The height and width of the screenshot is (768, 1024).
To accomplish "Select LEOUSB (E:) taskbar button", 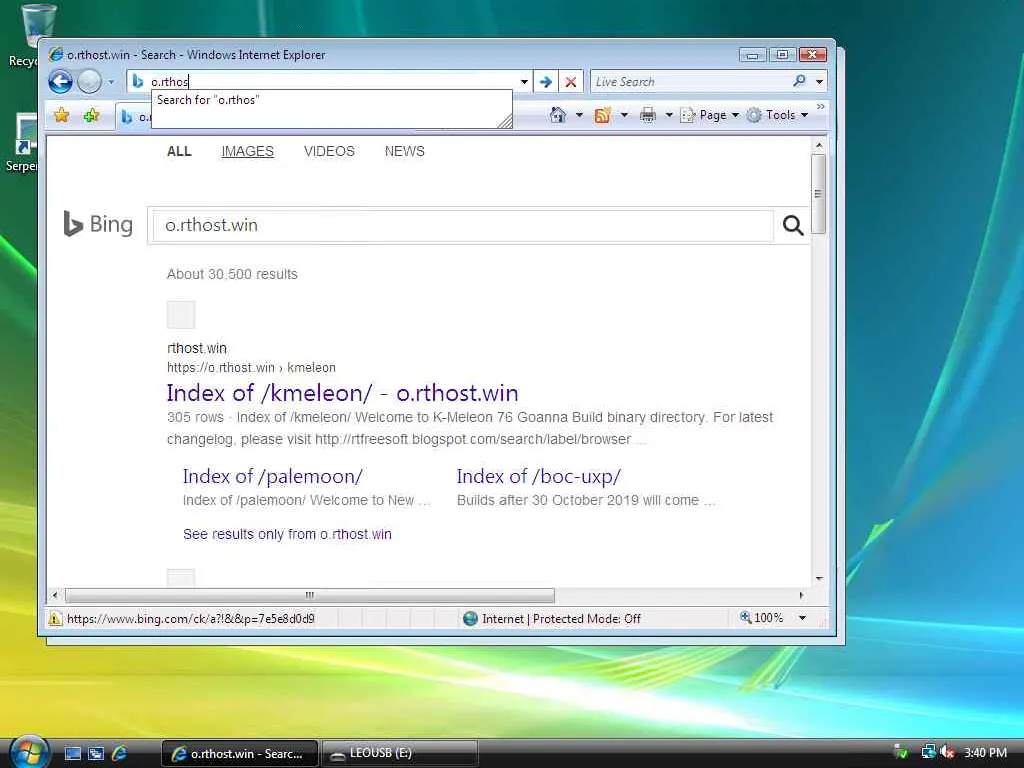I will [400, 754].
